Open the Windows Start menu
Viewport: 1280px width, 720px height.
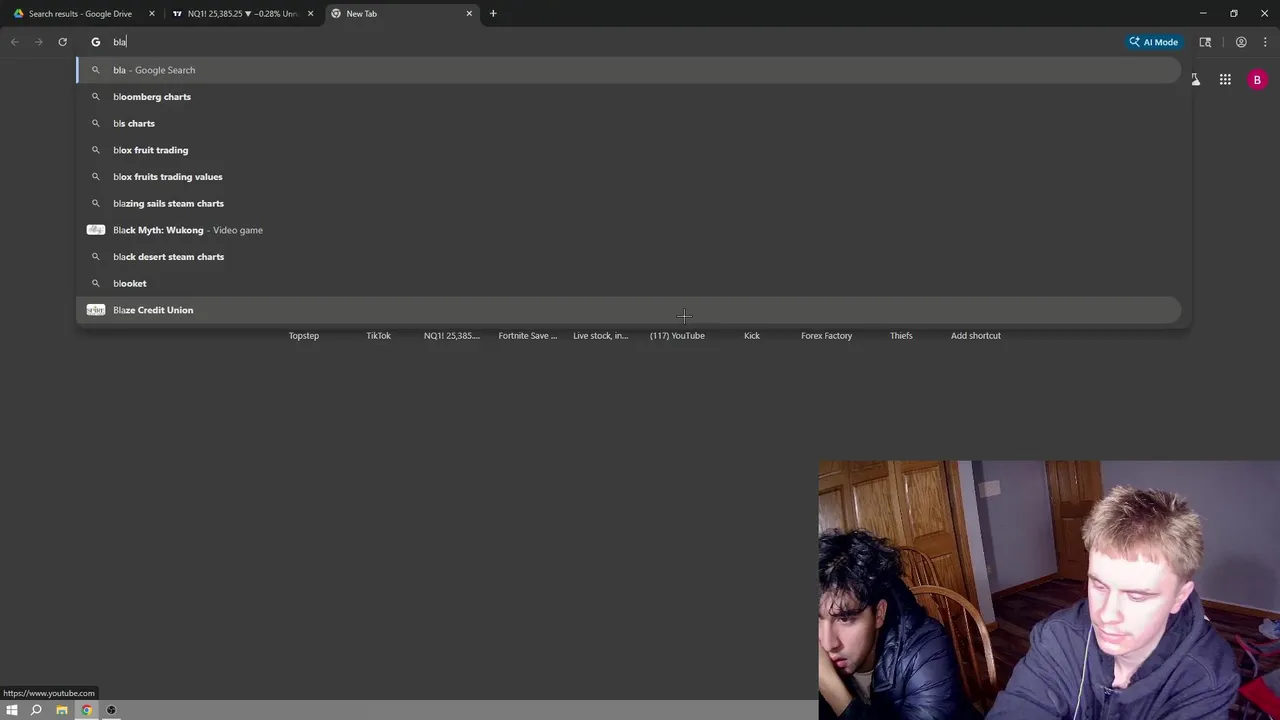point(12,710)
